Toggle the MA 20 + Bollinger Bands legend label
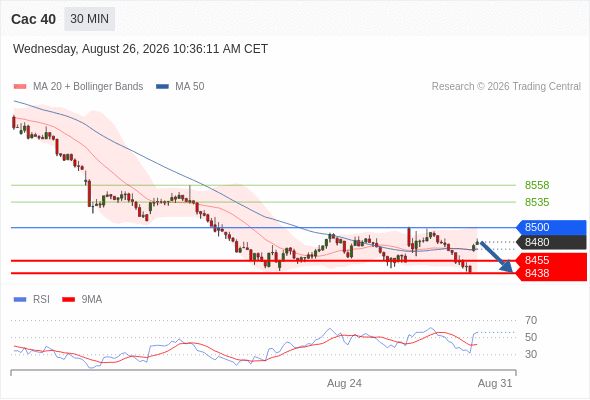Image resolution: width=590 pixels, height=400 pixels. point(88,87)
